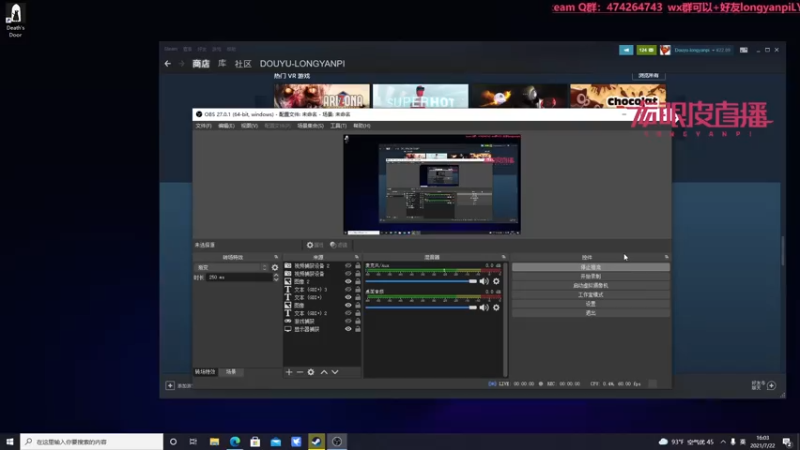Open Death's Door desktop shortcut
Image resolution: width=800 pixels, height=450 pixels.
click(15, 19)
